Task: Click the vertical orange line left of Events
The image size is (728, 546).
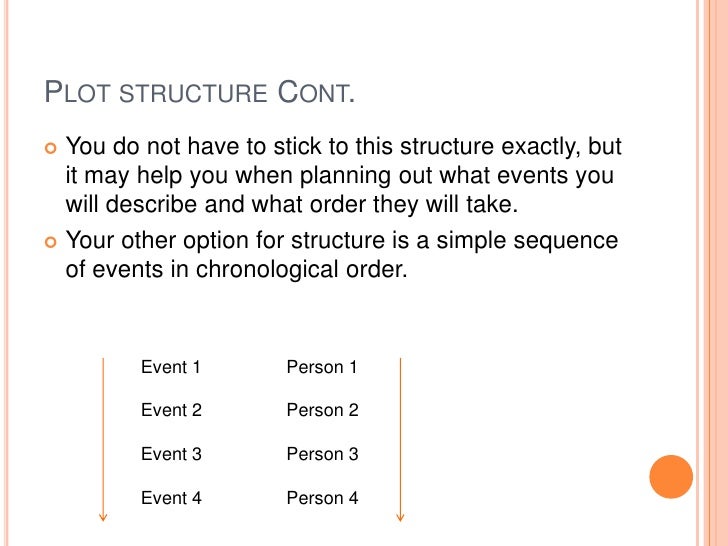Action: [103, 436]
